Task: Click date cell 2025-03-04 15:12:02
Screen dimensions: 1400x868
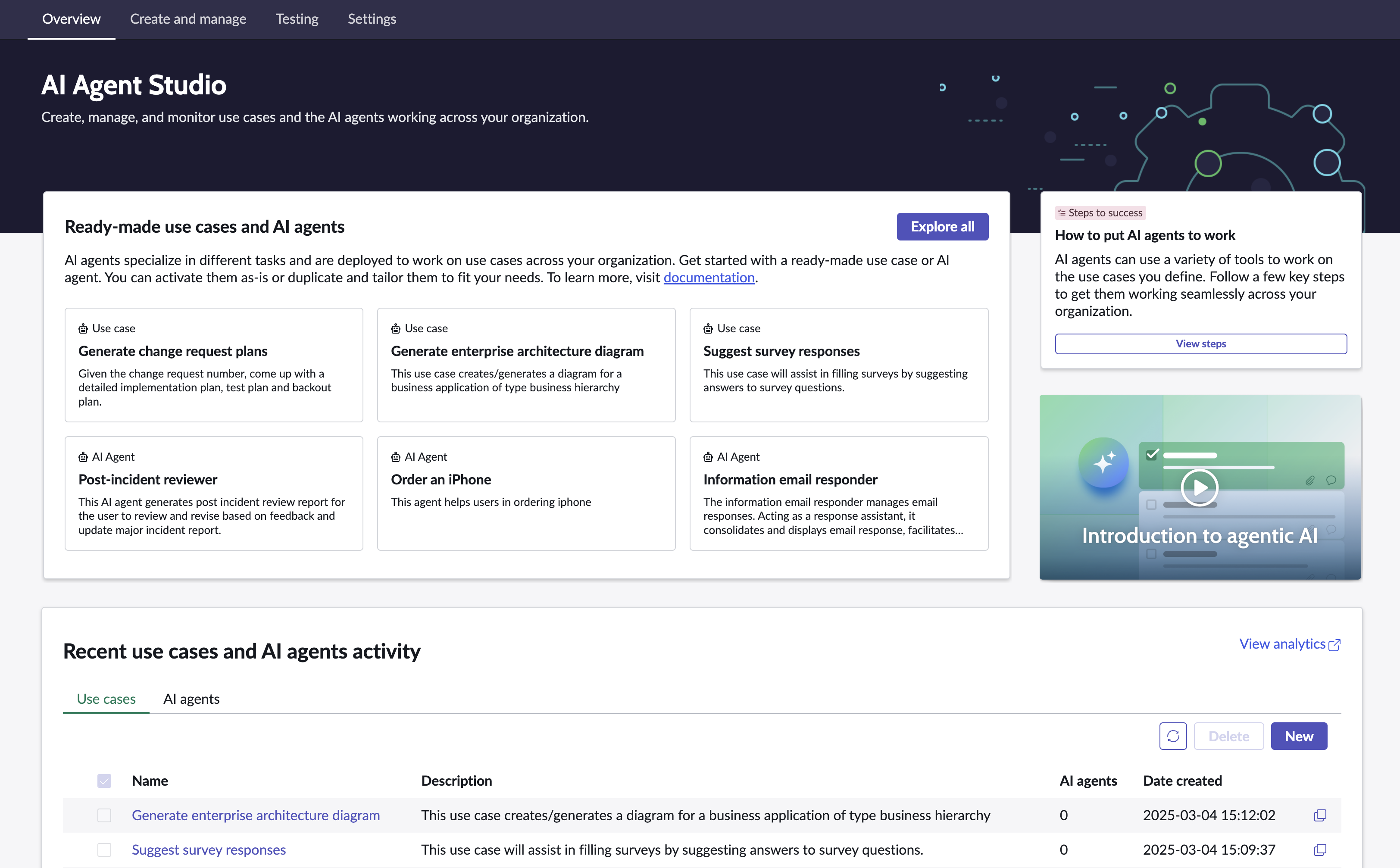Action: [x=1209, y=815]
